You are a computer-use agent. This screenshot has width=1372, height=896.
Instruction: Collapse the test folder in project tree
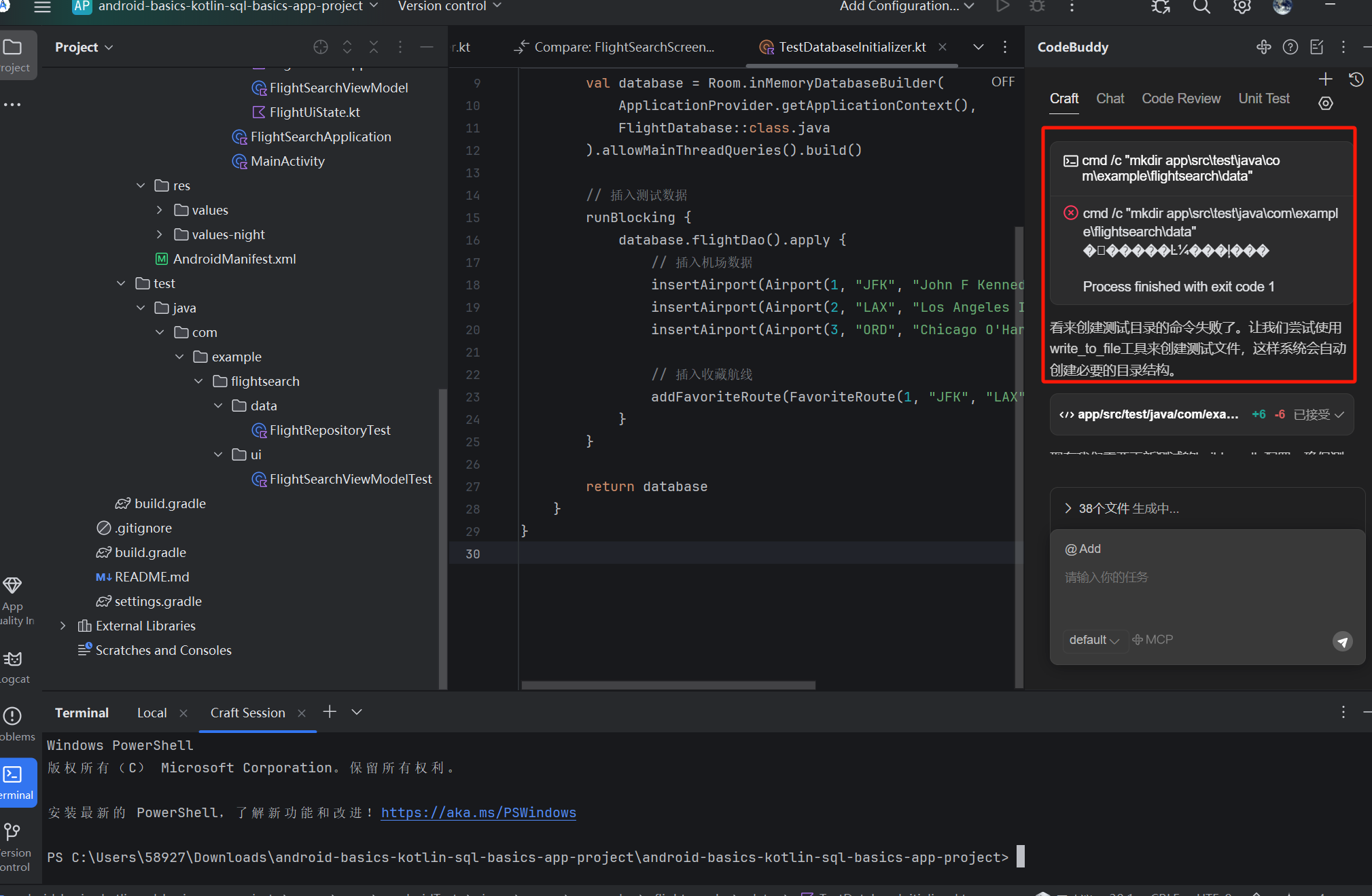point(121,283)
